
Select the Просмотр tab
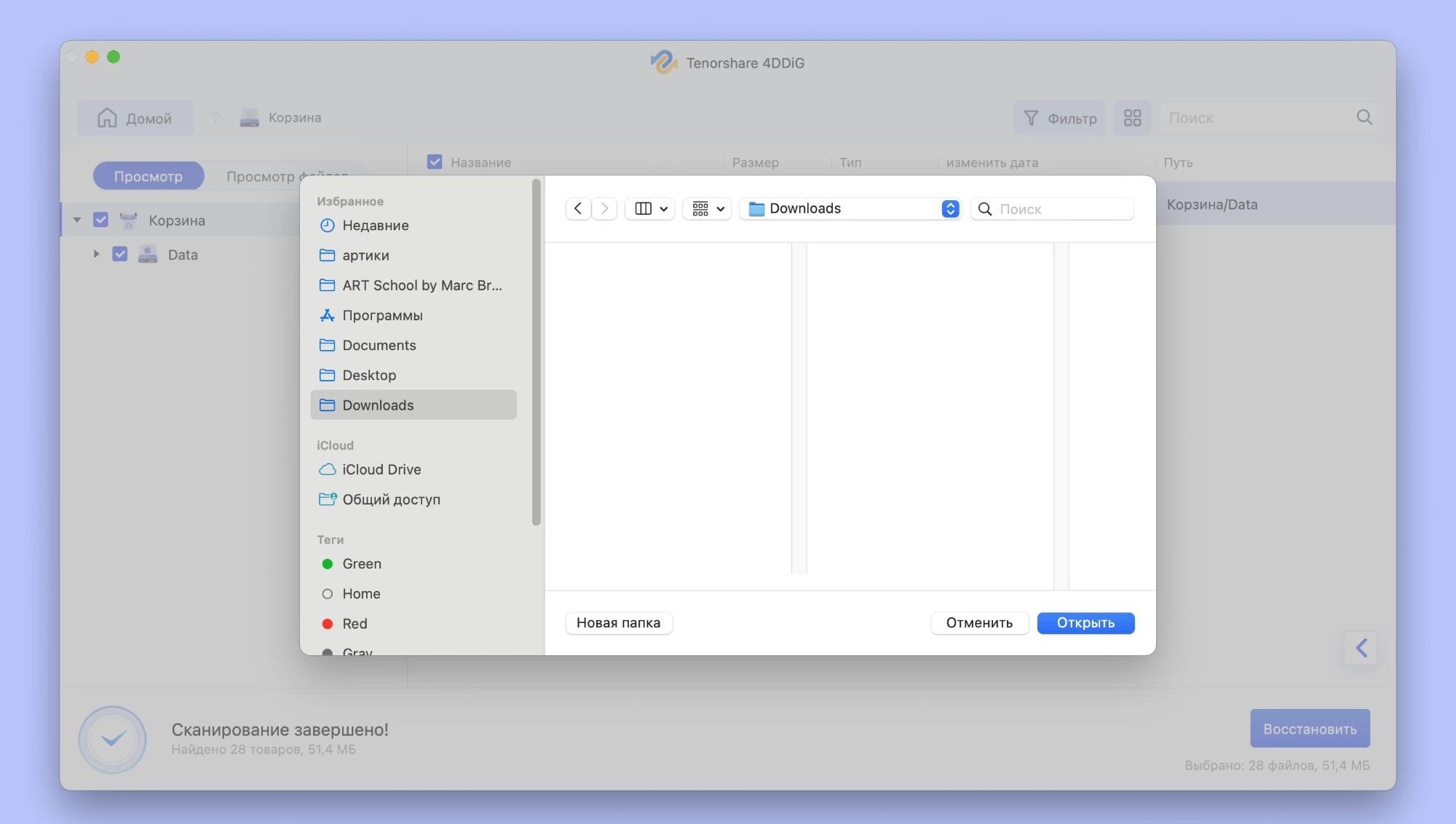[x=148, y=176]
